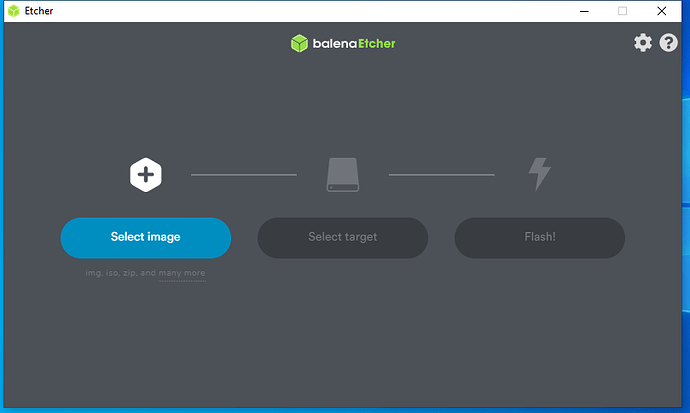Click the plus hexagon image icon
The width and height of the screenshot is (690, 413).
[146, 175]
